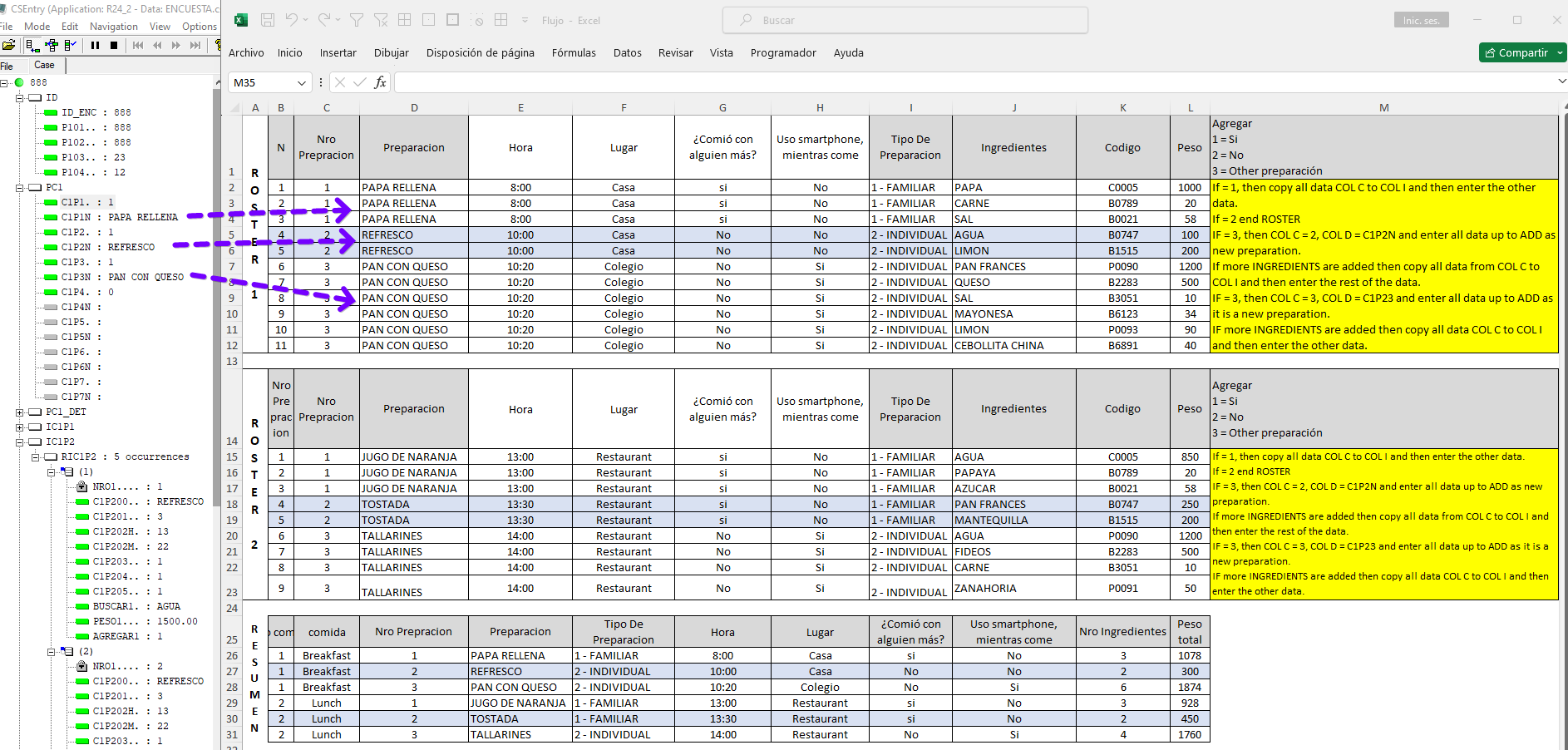Apply no border from quick access toolbar
Viewport: 1568px width, 750px height.
pyautogui.click(x=429, y=20)
